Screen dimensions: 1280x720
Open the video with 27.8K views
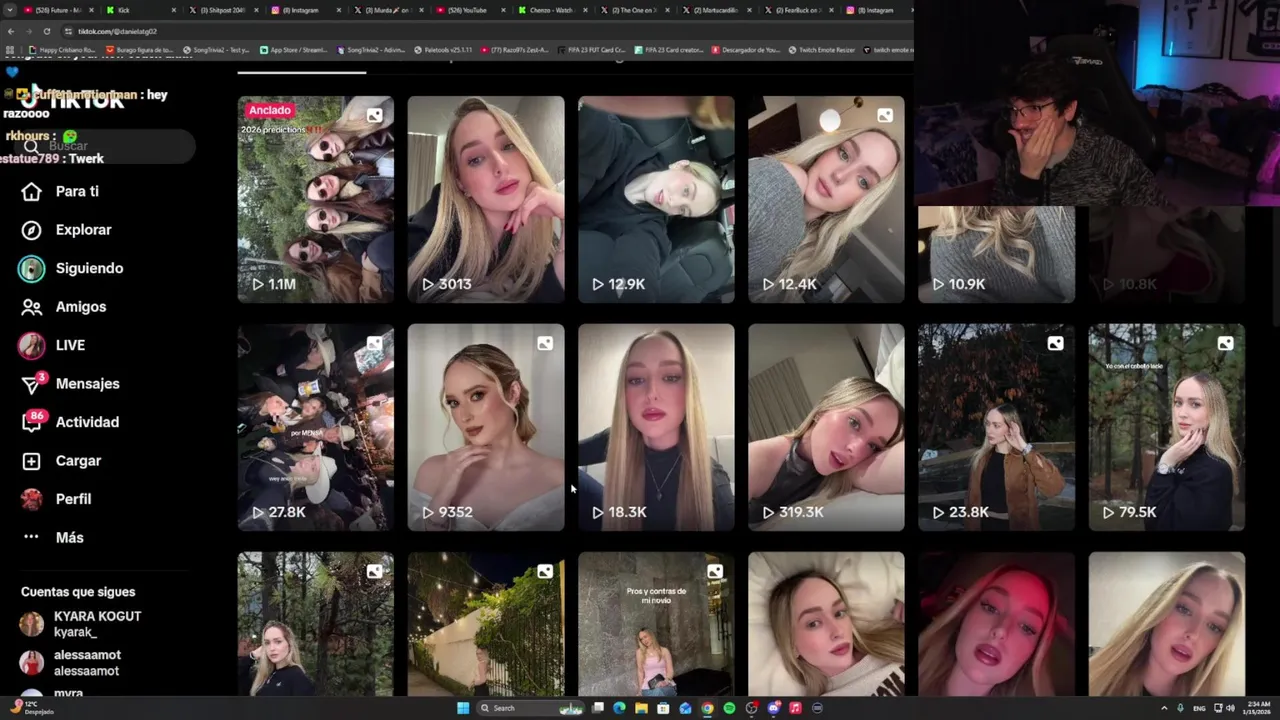[315, 427]
